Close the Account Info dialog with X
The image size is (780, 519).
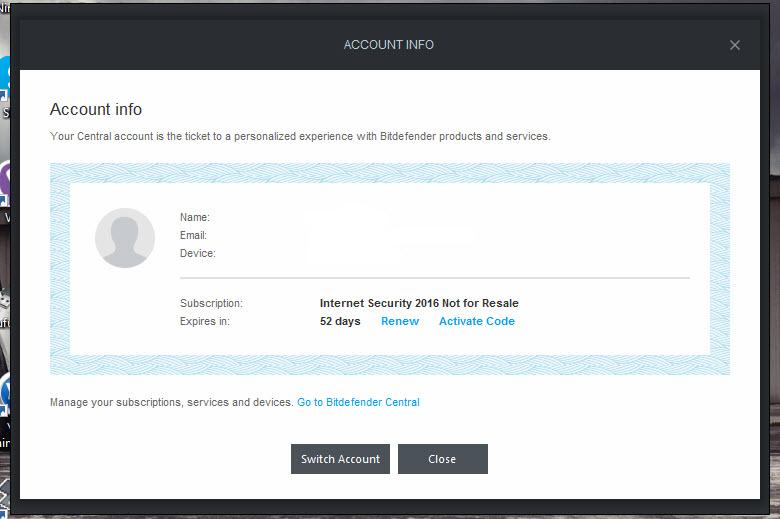click(x=735, y=45)
